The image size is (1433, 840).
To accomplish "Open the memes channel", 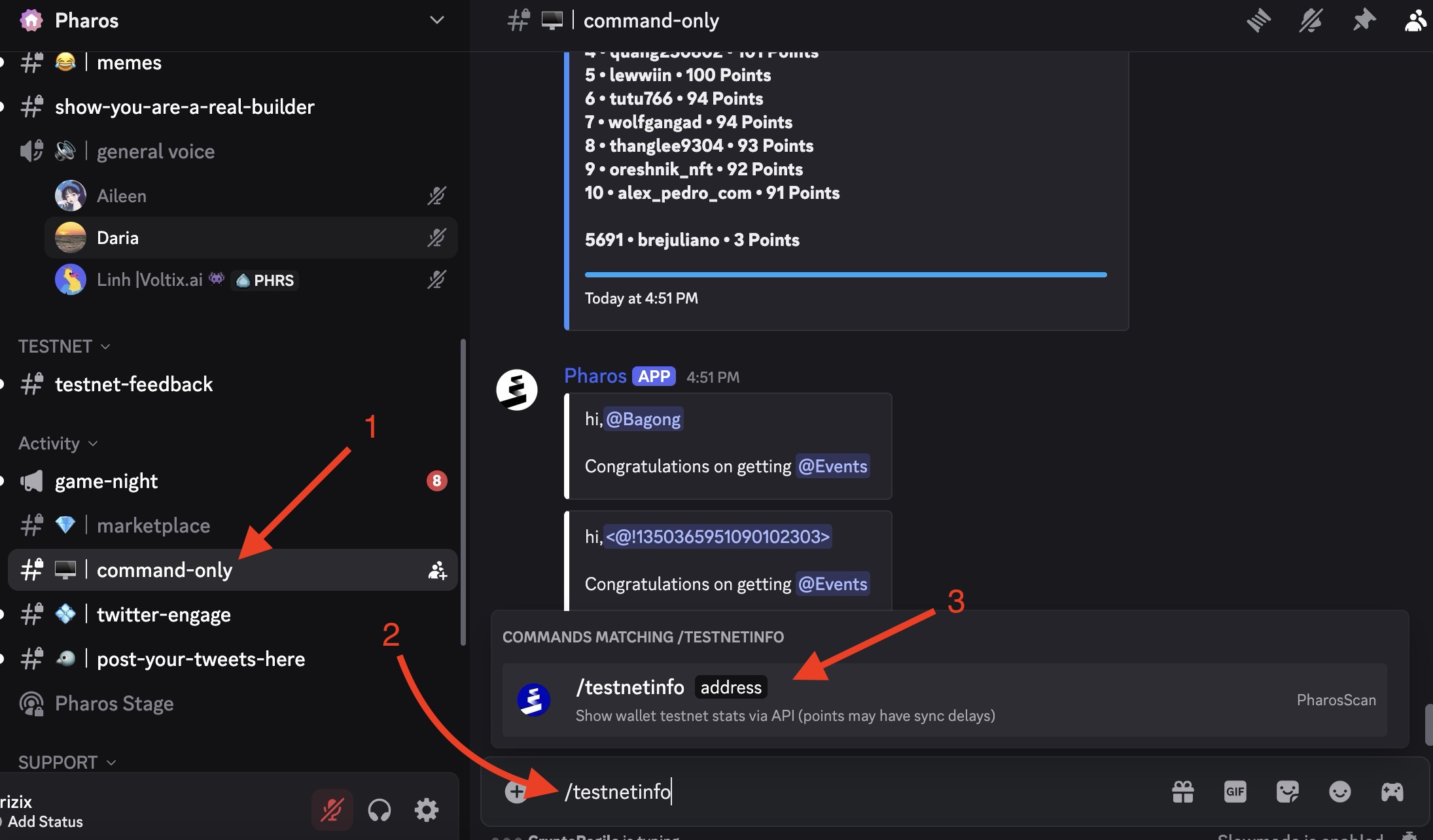I will (232, 62).
